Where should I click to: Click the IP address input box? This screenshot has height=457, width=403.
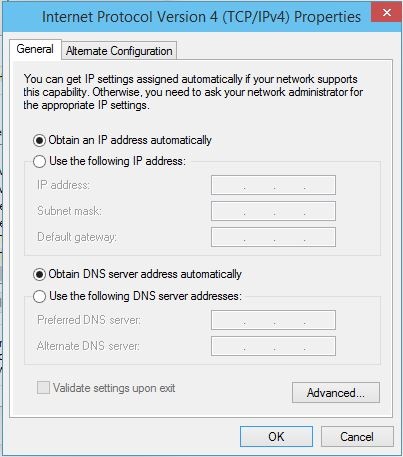point(273,185)
